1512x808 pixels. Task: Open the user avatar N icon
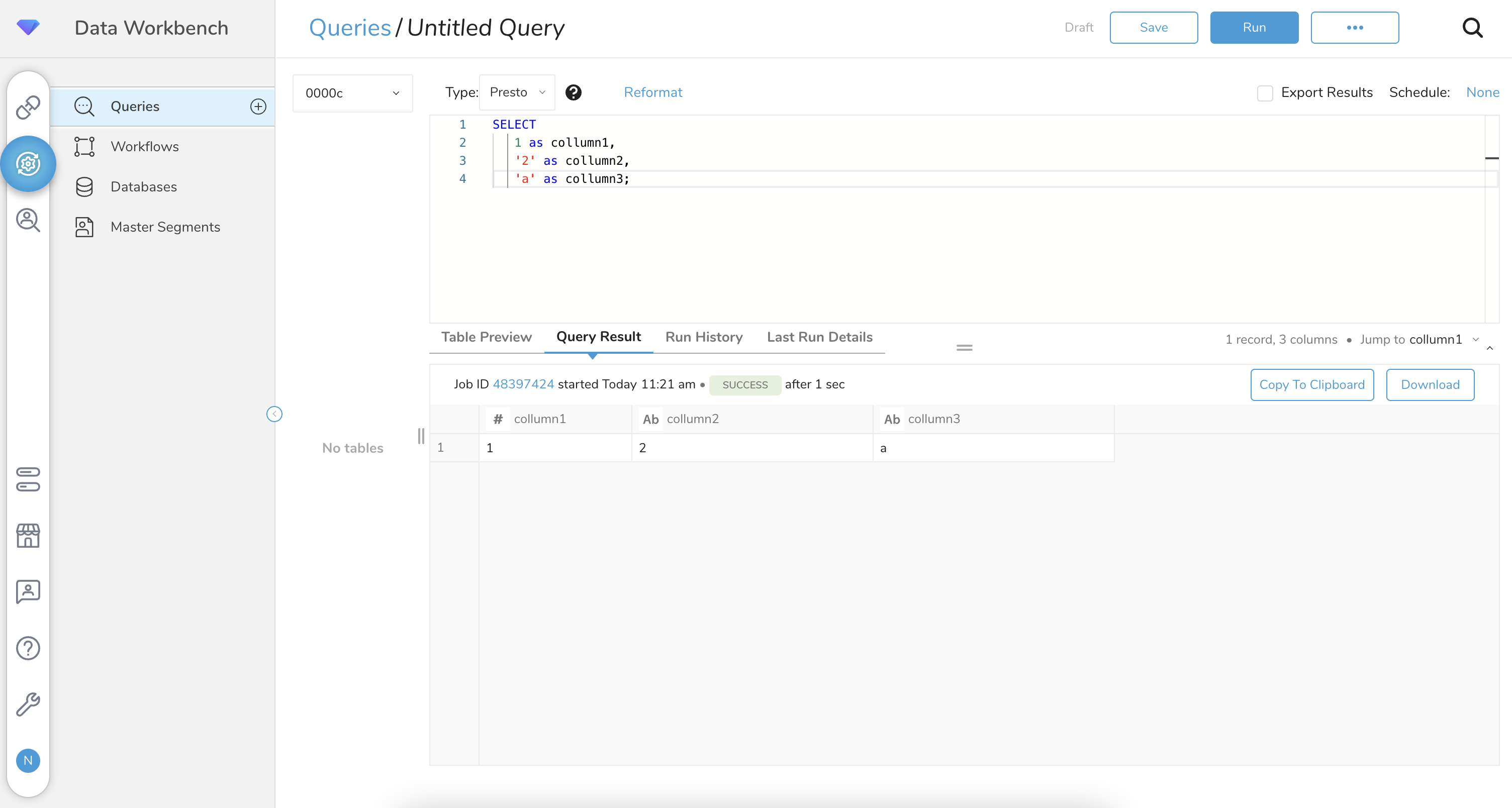[x=28, y=760]
